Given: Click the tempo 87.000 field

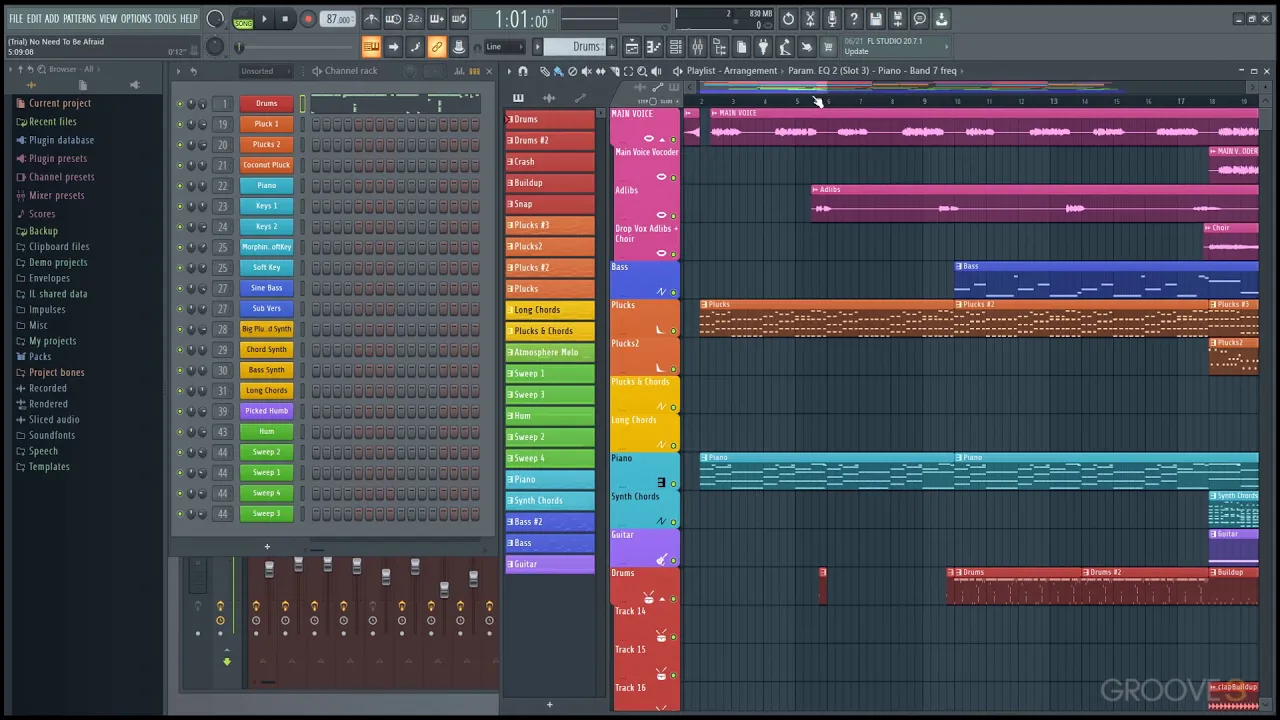Looking at the screenshot, I should (338, 19).
